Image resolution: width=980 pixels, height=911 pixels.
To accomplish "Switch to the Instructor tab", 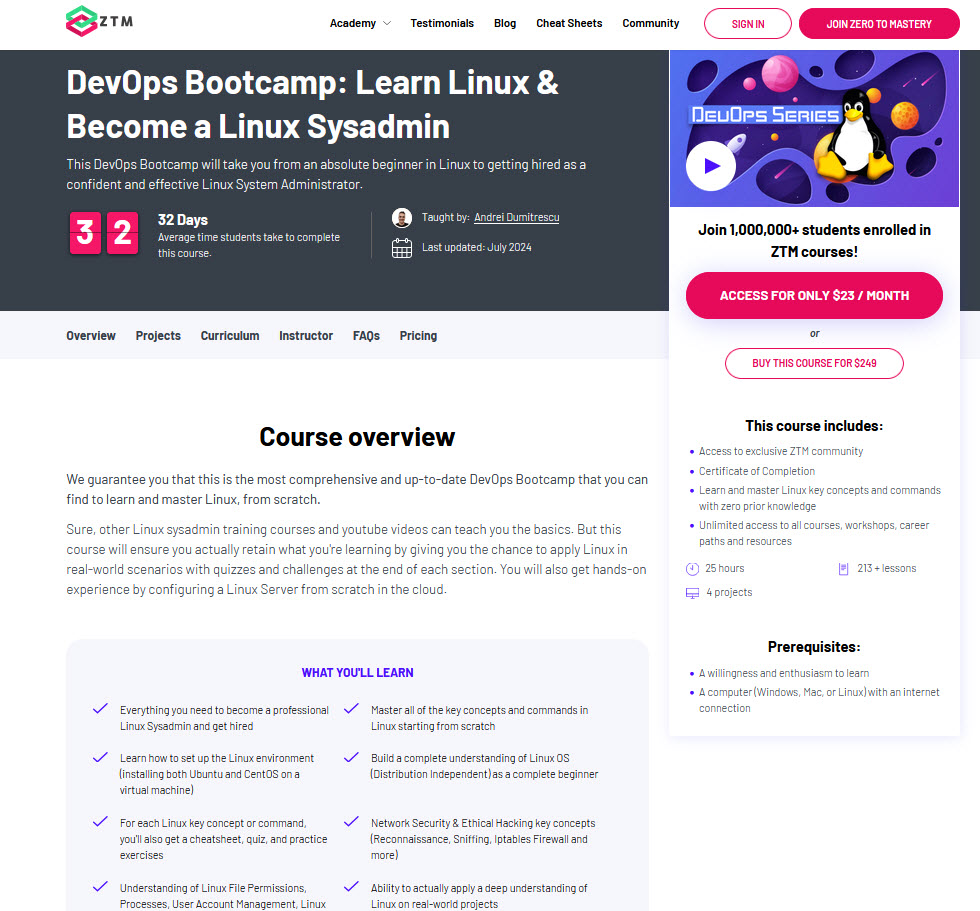I will pyautogui.click(x=306, y=336).
